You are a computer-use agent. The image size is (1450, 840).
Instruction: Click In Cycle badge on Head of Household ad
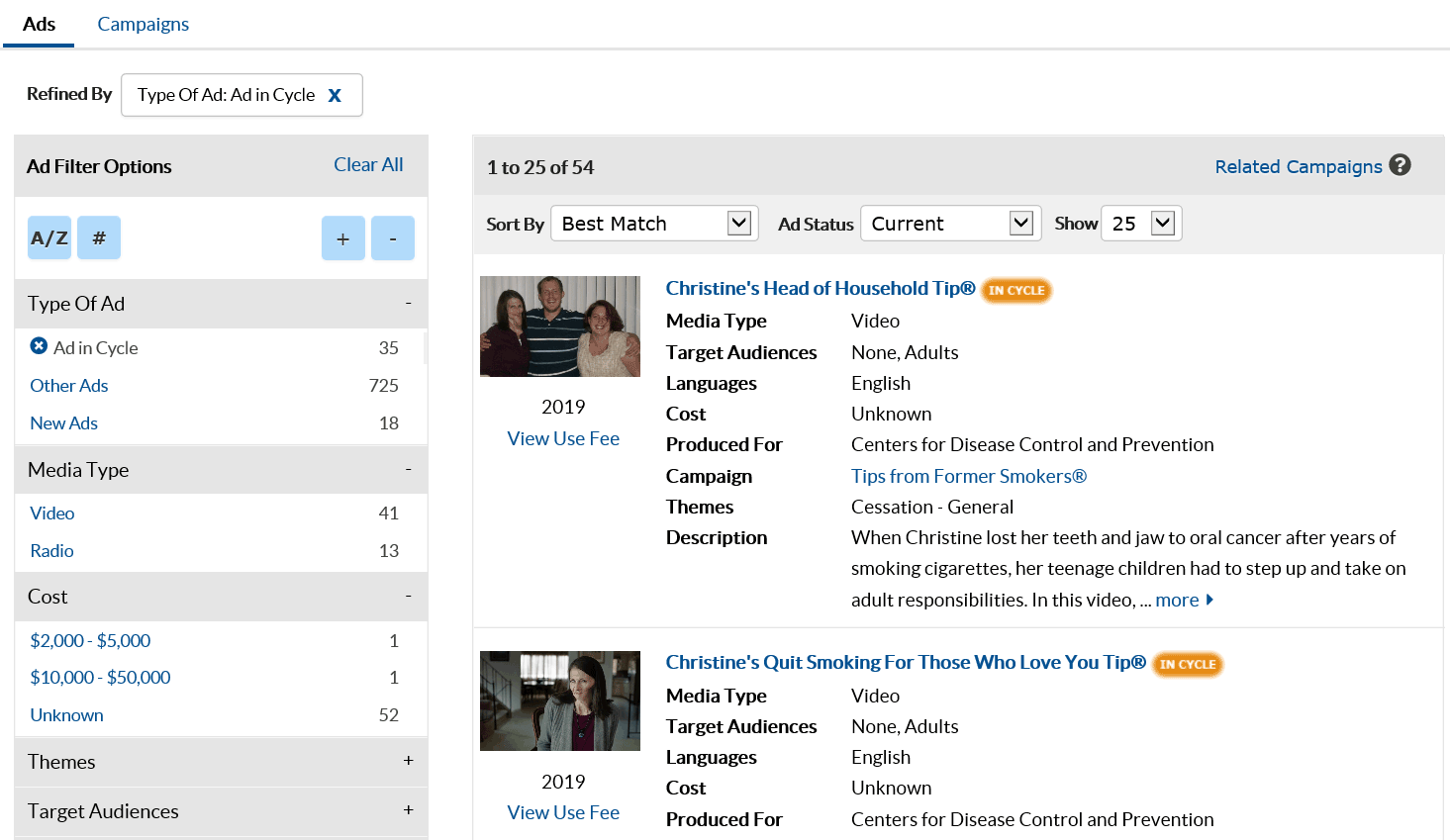1015,290
